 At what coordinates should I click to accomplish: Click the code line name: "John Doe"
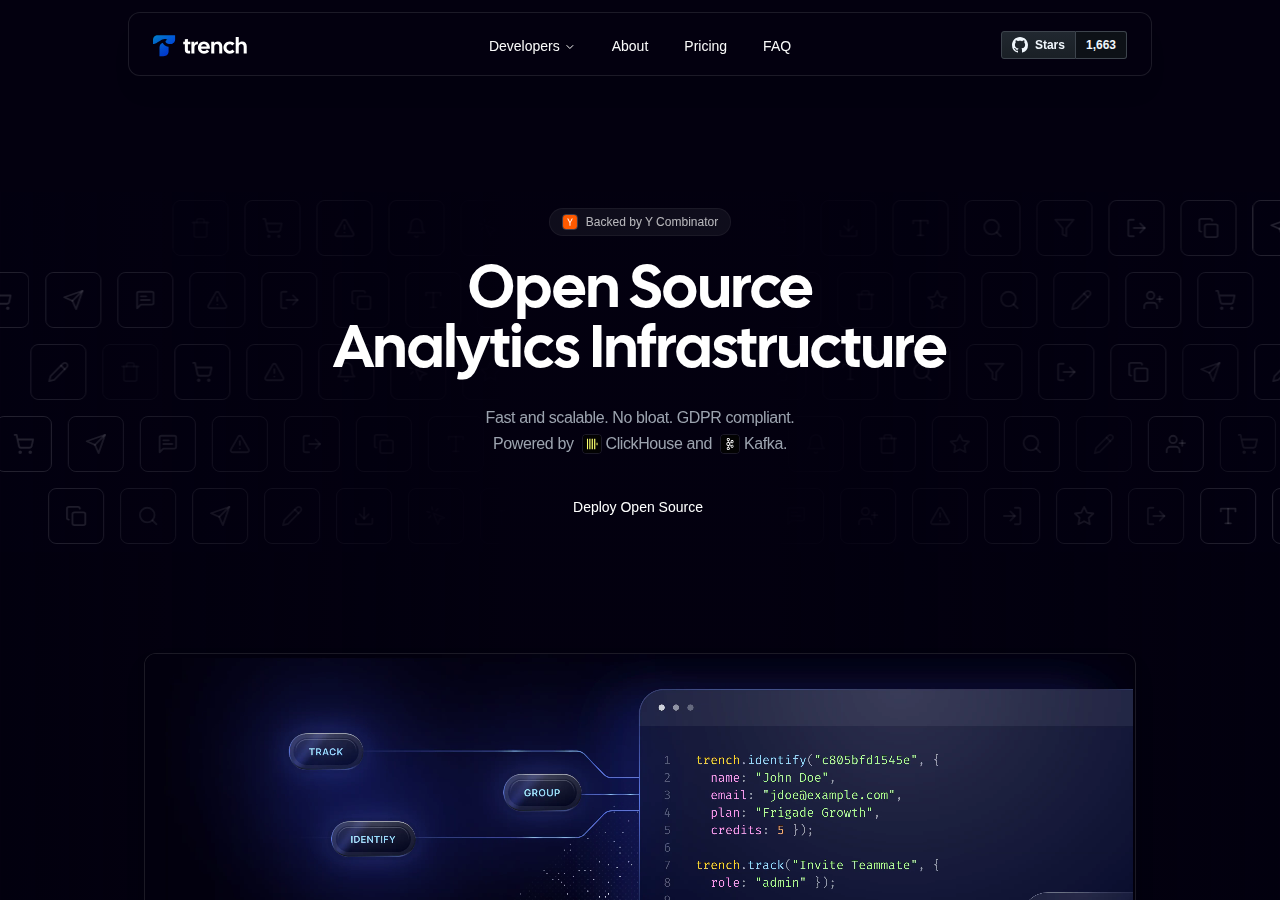[773, 778]
